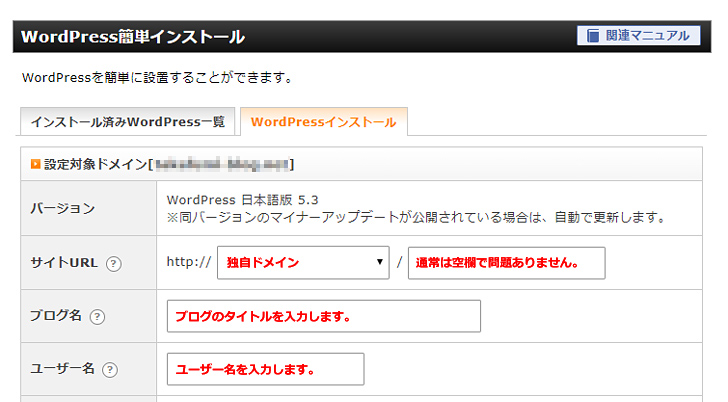This screenshot has height=402, width=728.
Task: Click the WordPressを簡単に設置することができます text
Action: (157, 78)
